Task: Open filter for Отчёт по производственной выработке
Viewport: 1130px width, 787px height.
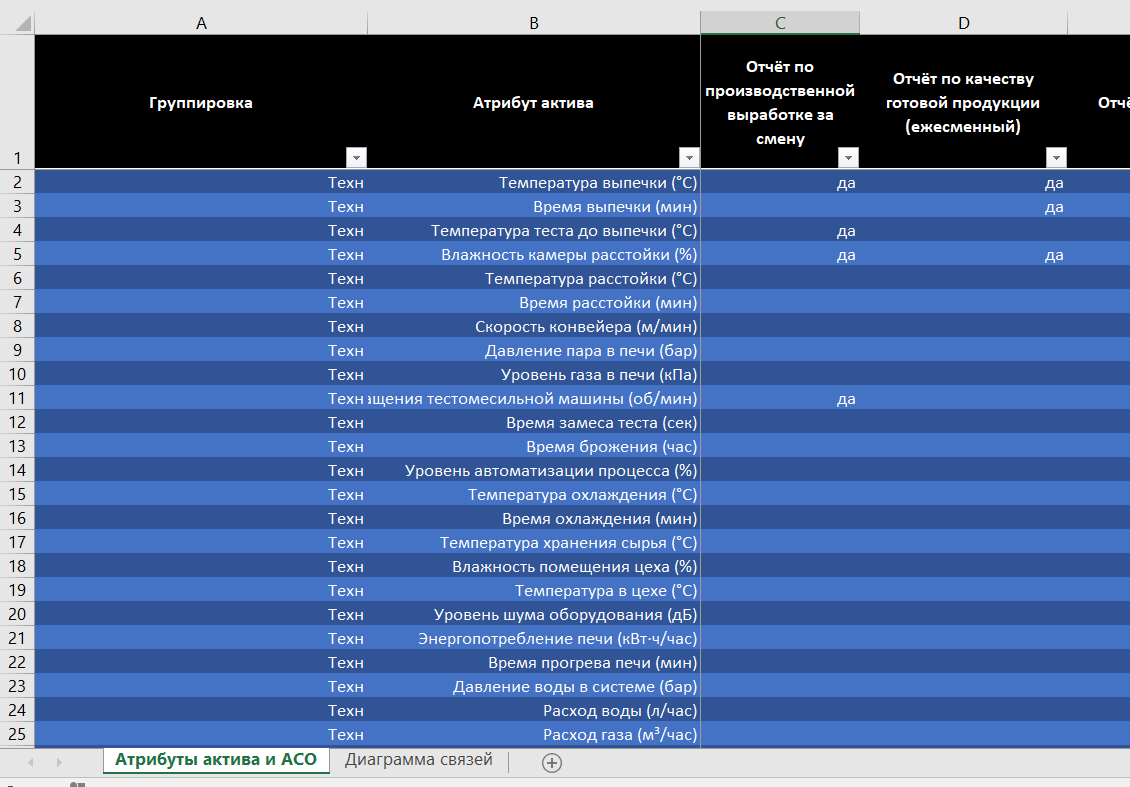Action: pos(848,157)
